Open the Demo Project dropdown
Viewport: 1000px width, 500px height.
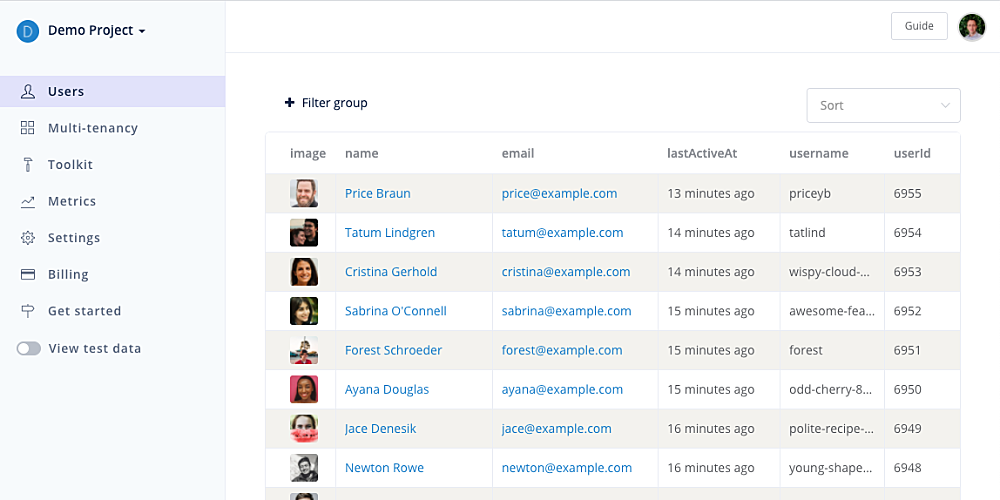click(x=97, y=31)
